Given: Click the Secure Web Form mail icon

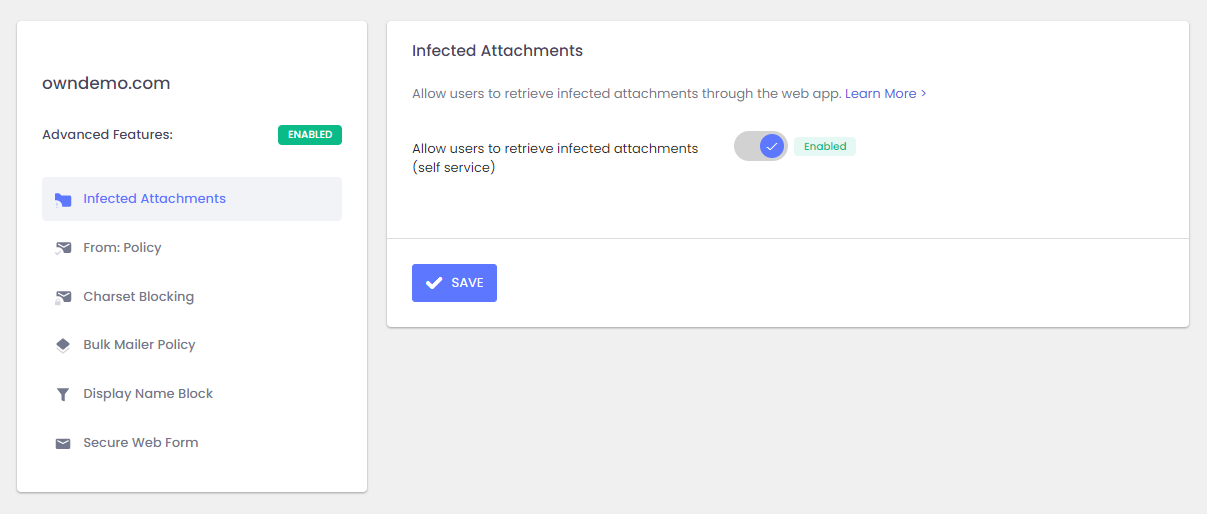Looking at the screenshot, I should (x=63, y=443).
